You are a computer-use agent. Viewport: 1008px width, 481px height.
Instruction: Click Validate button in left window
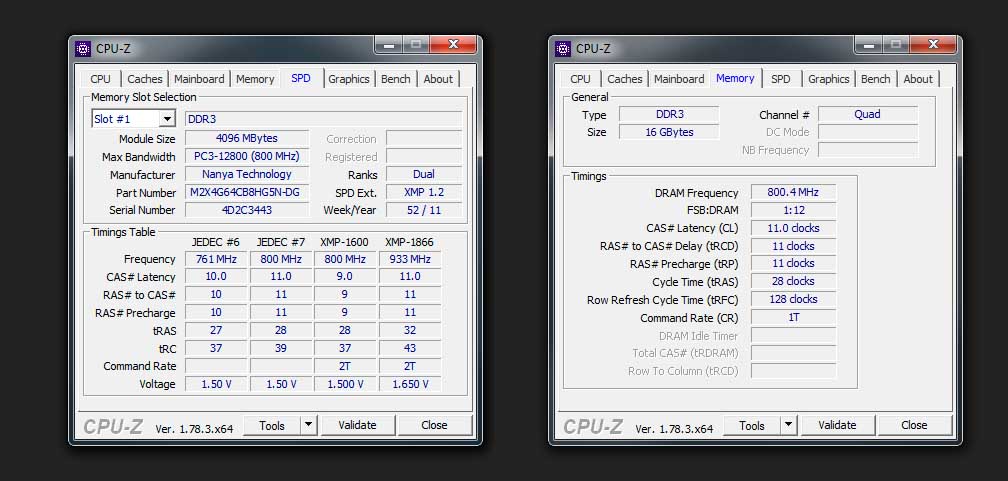[x=357, y=425]
